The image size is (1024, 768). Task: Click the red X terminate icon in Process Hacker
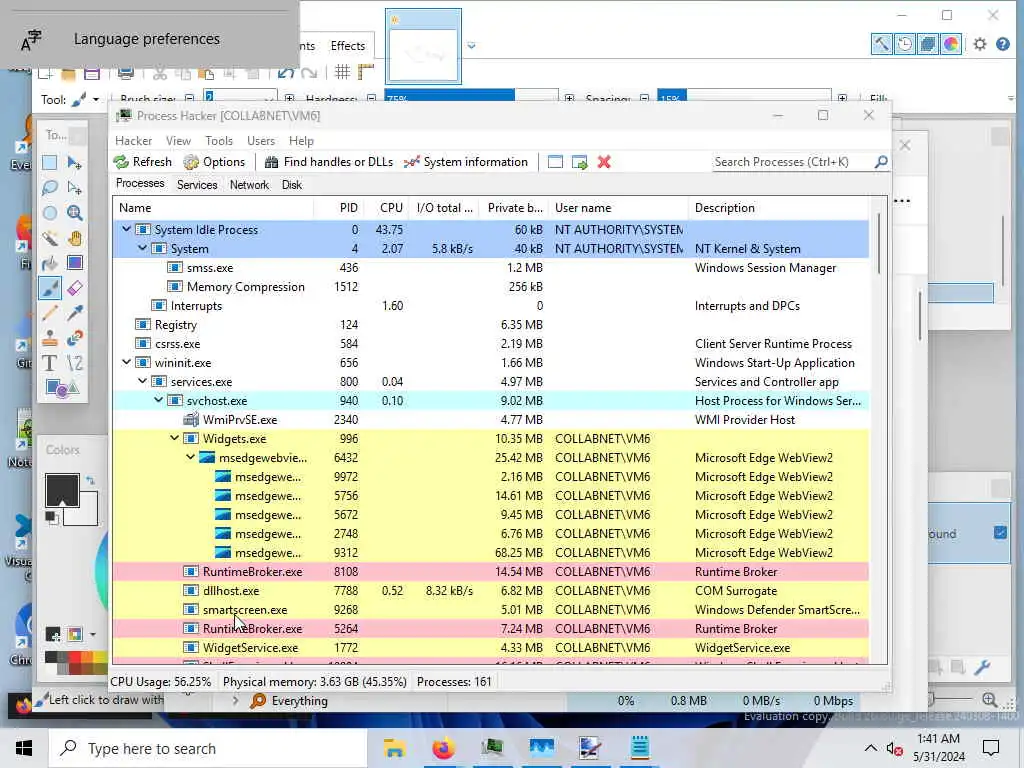[x=604, y=162]
